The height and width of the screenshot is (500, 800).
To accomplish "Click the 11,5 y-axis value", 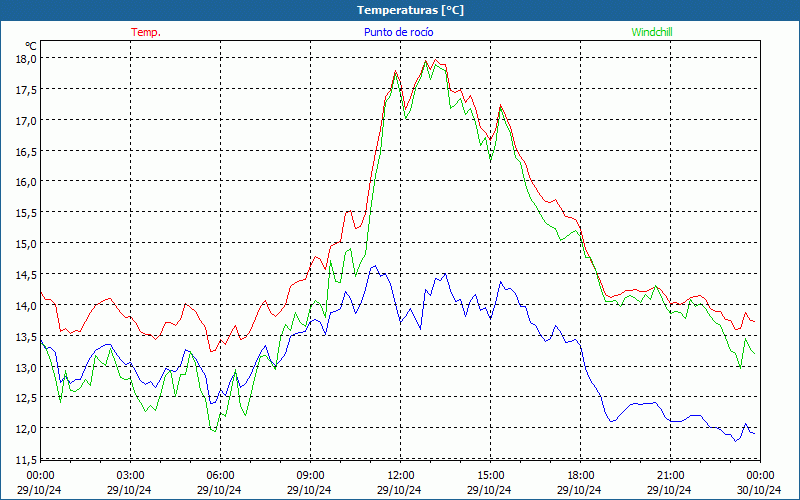I will (x=26, y=460).
